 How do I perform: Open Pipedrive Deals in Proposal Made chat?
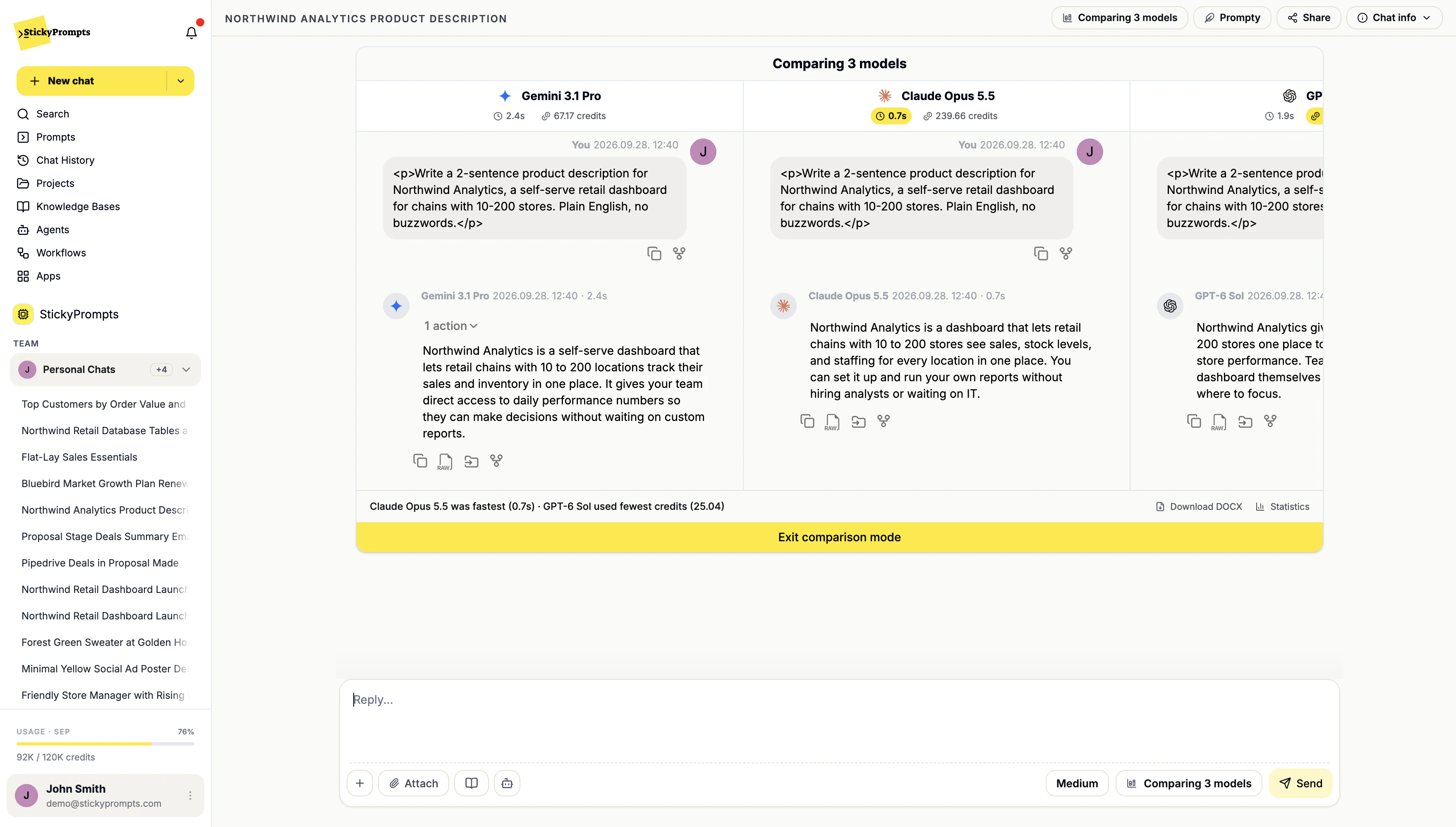[100, 563]
